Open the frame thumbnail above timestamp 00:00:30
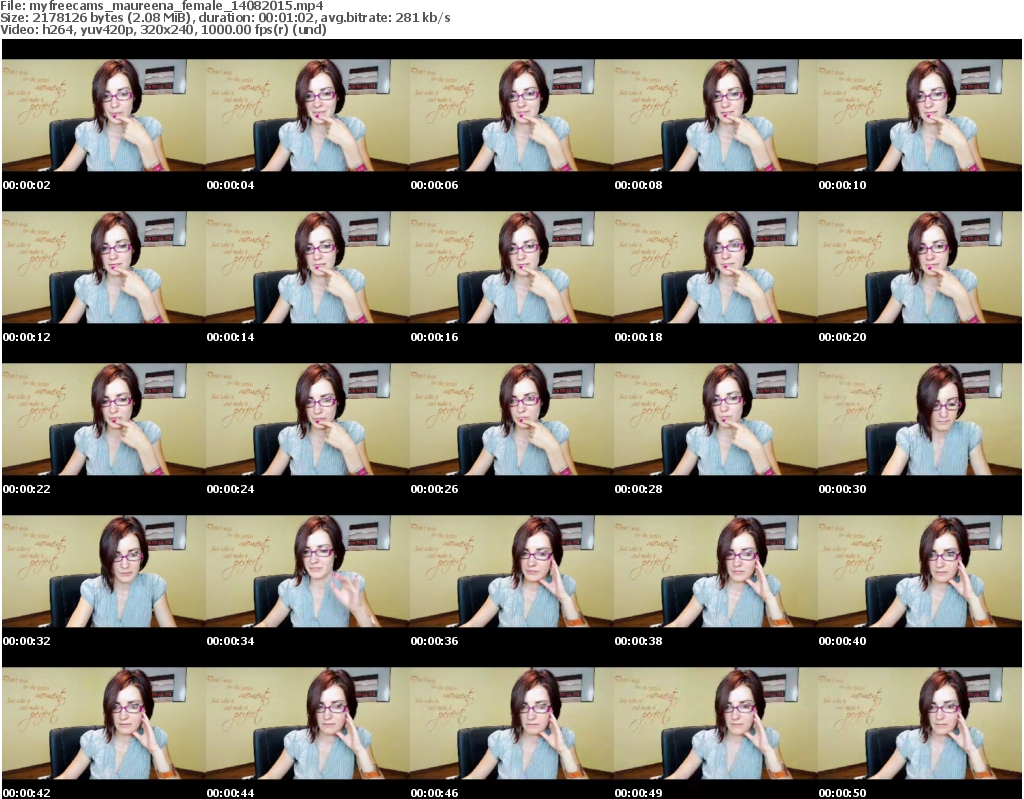The width and height of the screenshot is (1024, 799). click(x=919, y=419)
